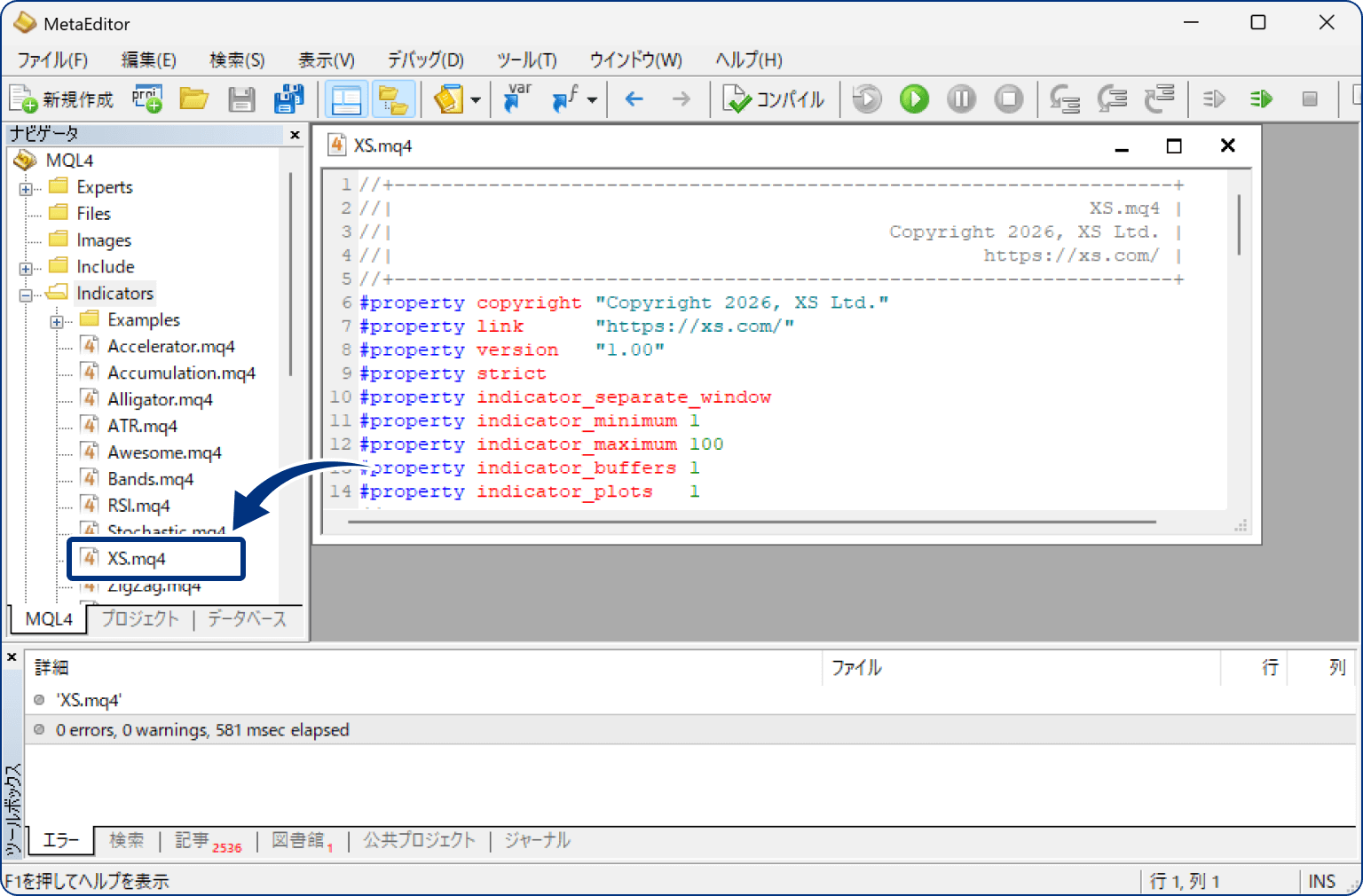Click the 新規作成 new file button

[62, 99]
